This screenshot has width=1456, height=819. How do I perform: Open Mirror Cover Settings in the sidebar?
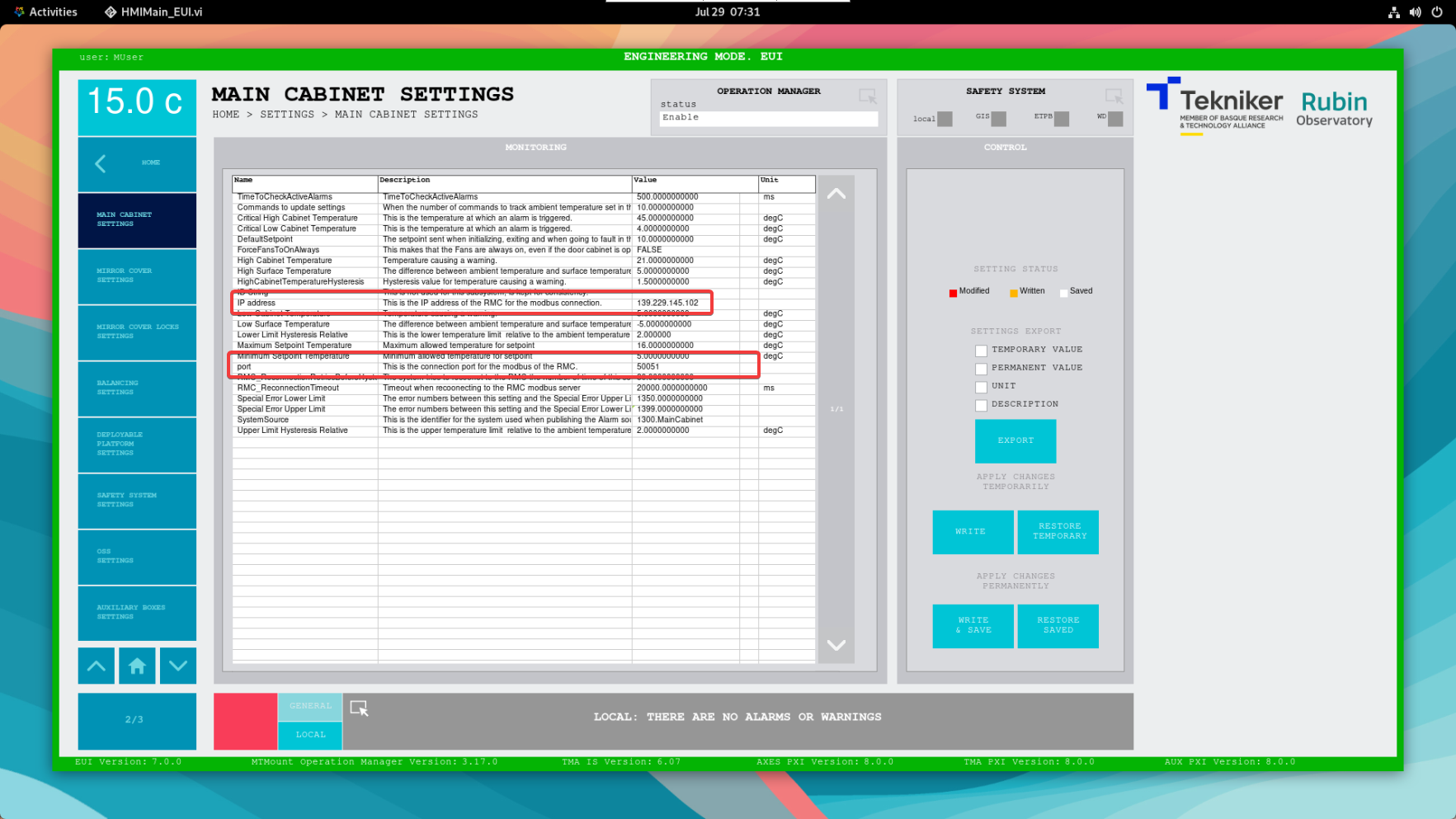click(137, 276)
